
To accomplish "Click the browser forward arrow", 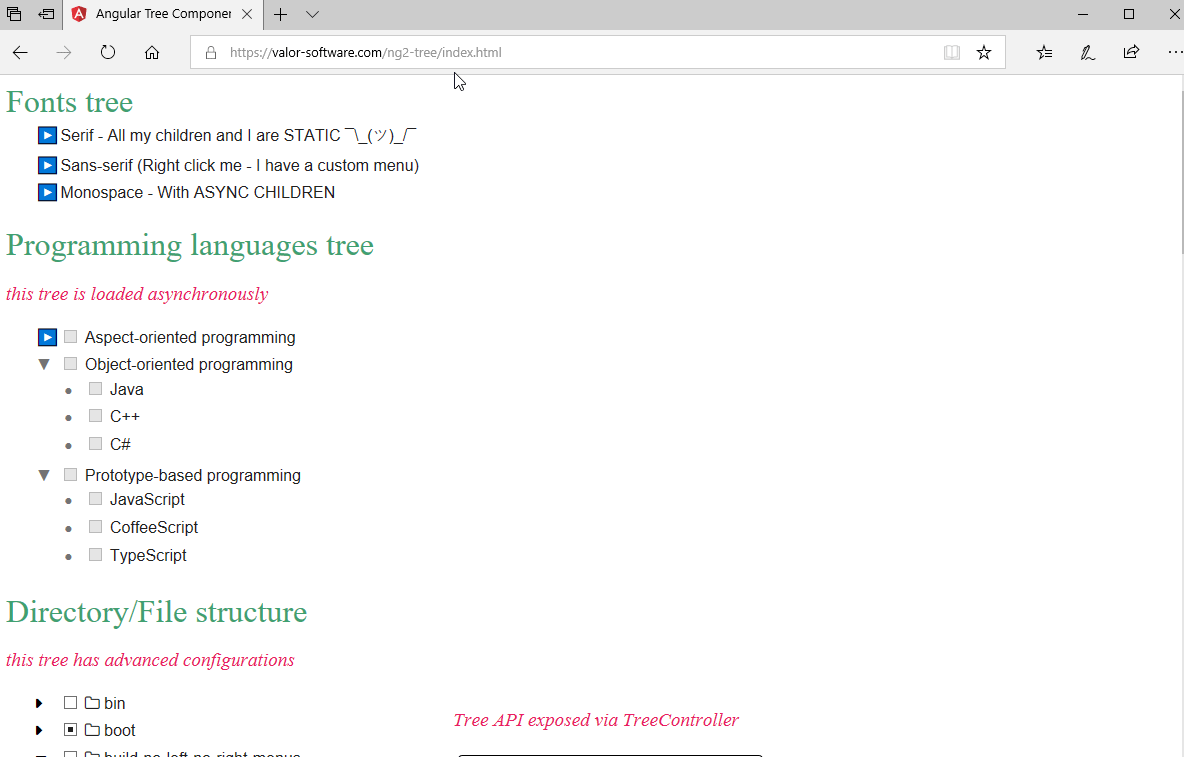I will pos(64,52).
